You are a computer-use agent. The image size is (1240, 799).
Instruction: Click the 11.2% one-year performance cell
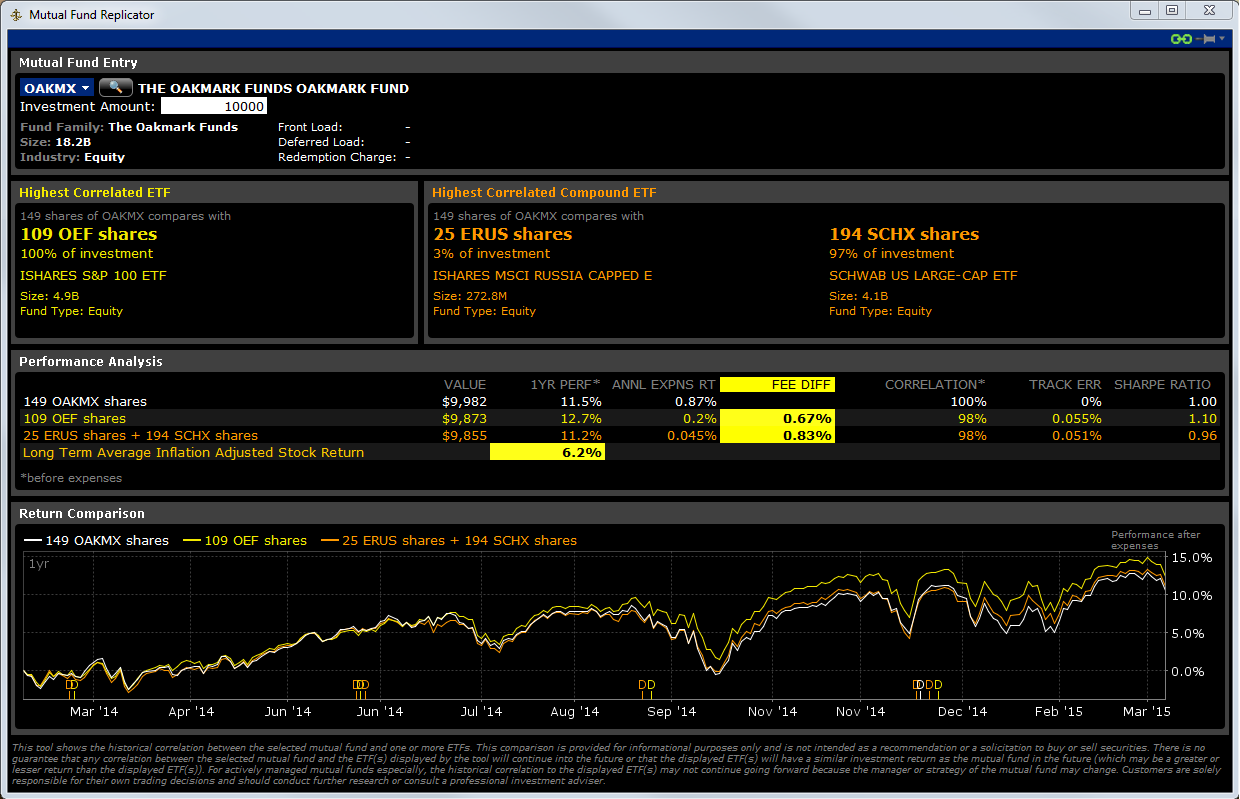(583, 435)
